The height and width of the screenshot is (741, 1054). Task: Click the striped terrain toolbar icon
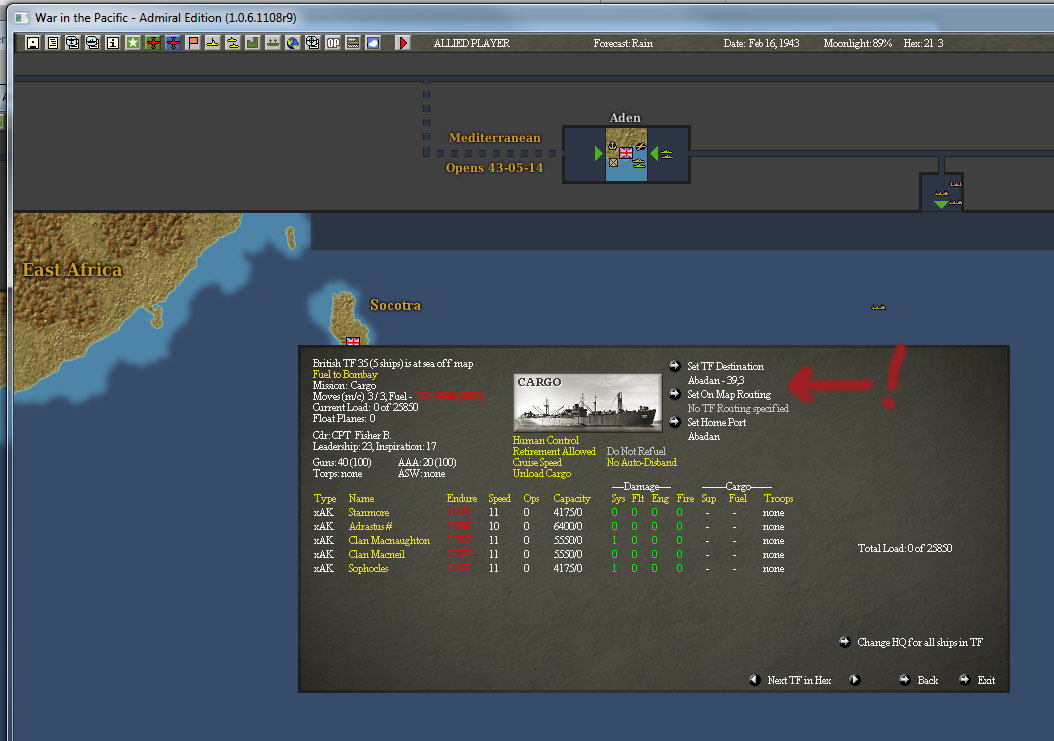[353, 43]
